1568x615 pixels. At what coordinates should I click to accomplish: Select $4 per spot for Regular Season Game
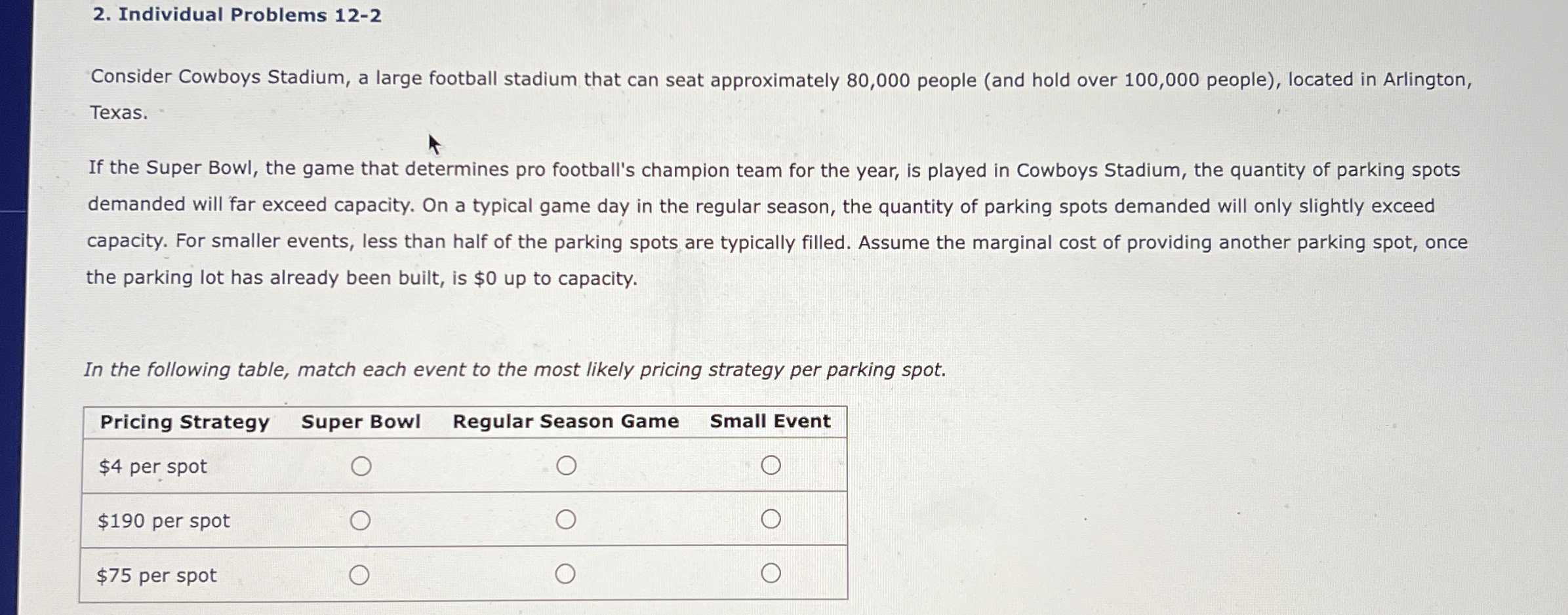pos(566,466)
